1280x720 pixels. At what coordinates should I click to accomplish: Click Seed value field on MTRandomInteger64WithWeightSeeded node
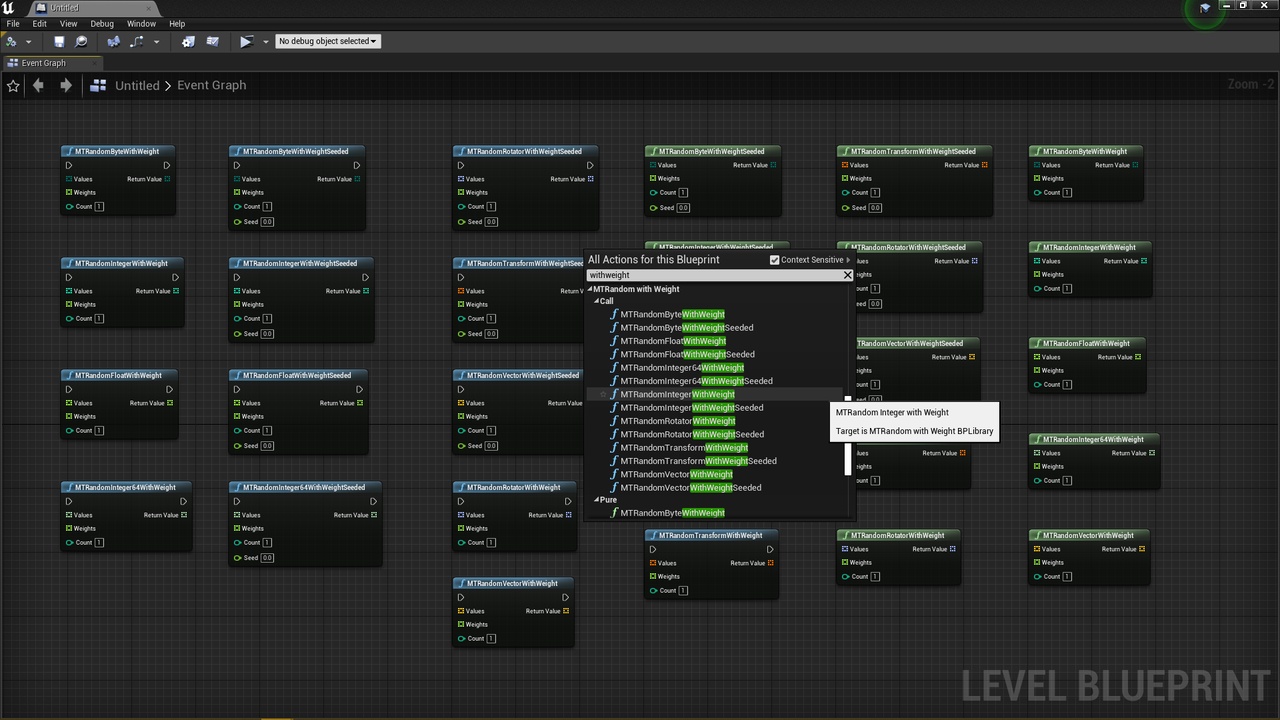pyautogui.click(x=267, y=558)
